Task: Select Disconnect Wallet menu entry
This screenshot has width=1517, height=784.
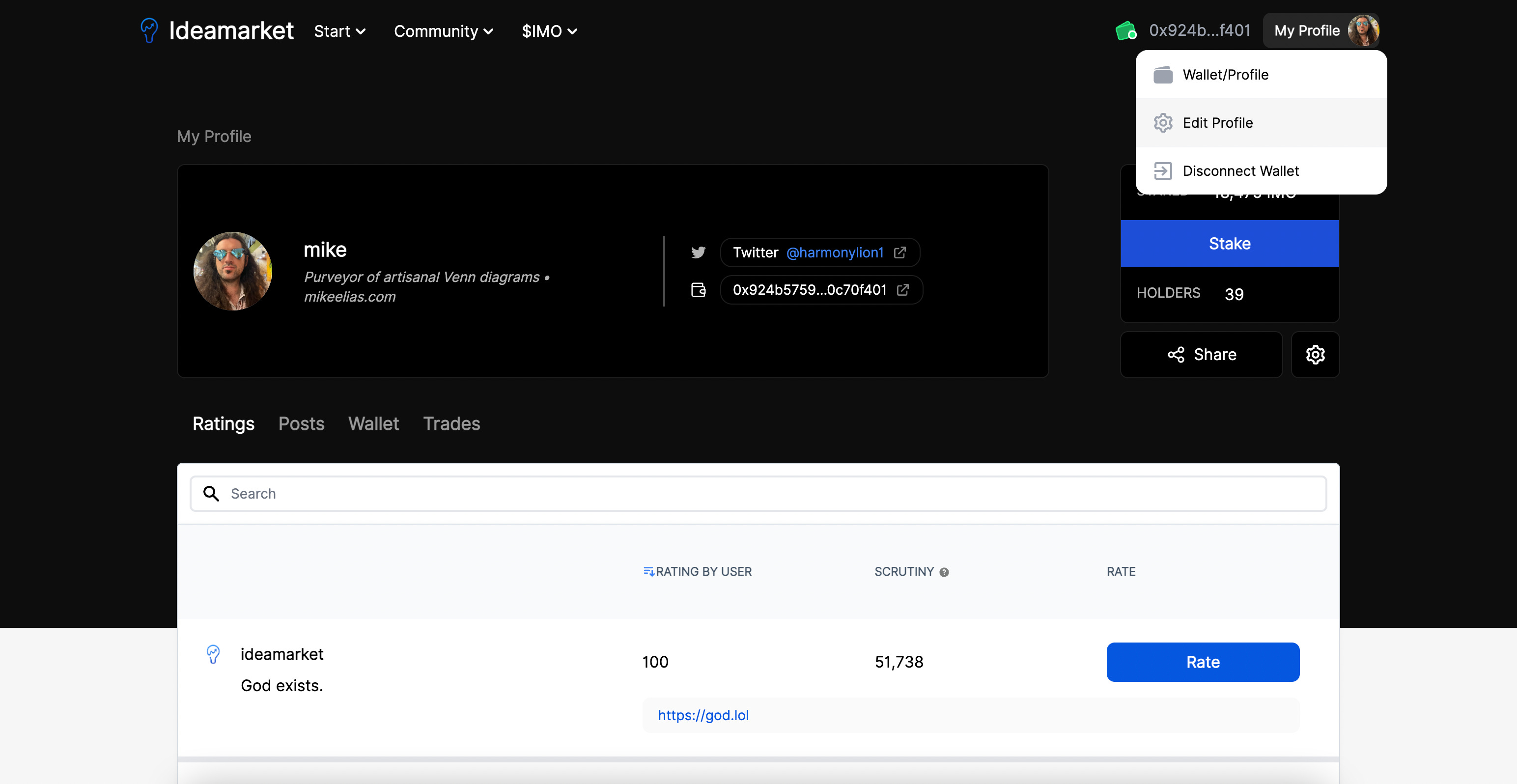Action: click(1261, 171)
